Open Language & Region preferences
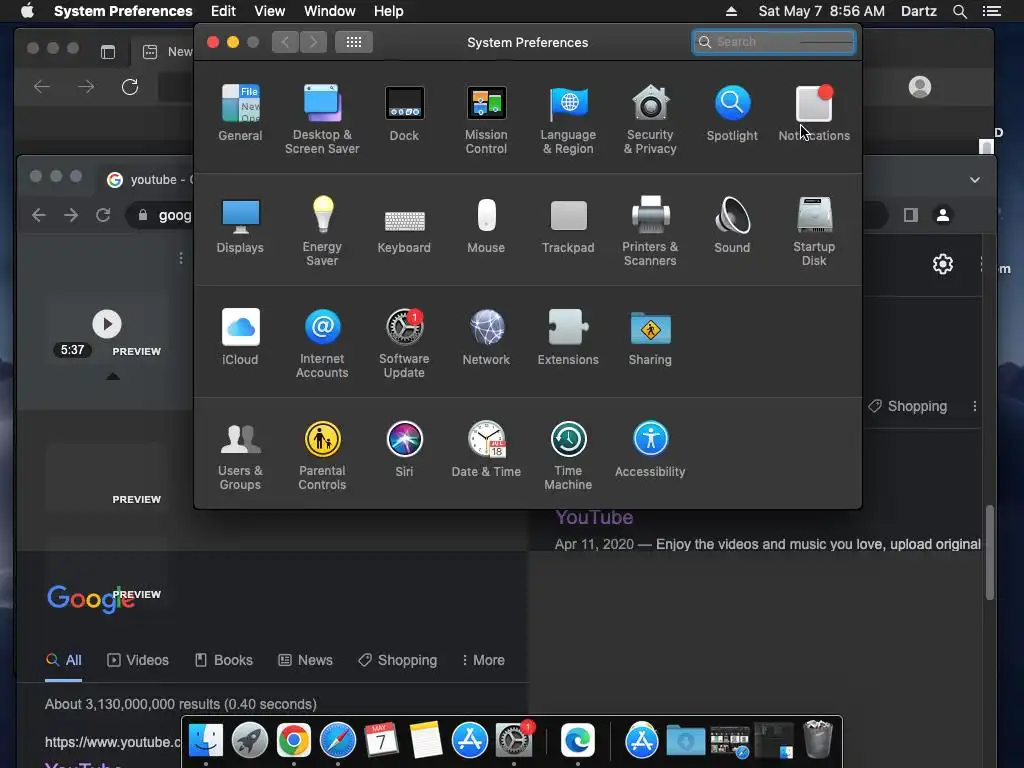This screenshot has width=1024, height=768. pos(568,119)
